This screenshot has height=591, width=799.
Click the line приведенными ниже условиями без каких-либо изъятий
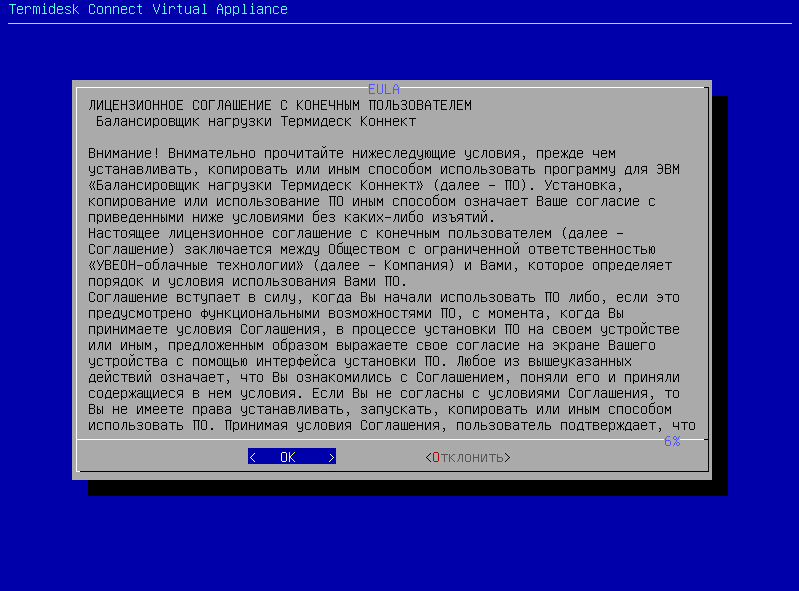click(291, 217)
